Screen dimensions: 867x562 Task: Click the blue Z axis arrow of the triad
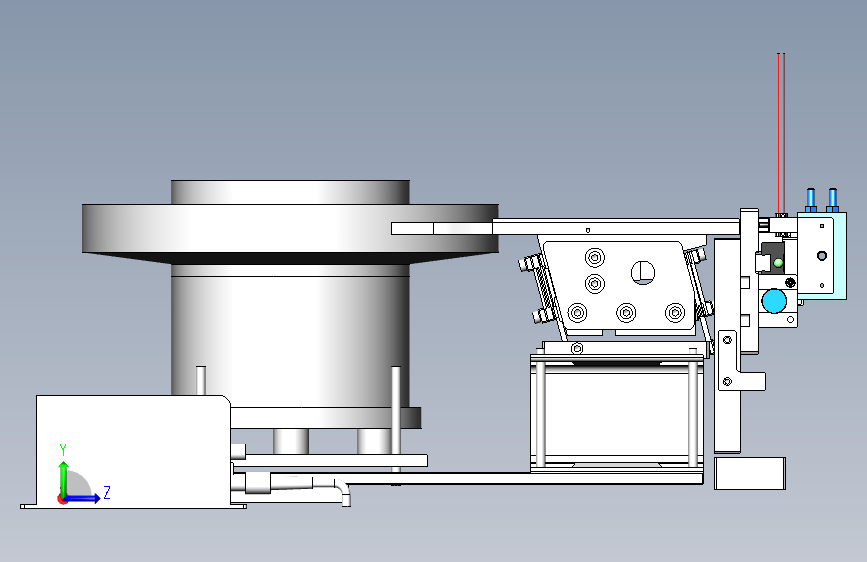[x=82, y=498]
